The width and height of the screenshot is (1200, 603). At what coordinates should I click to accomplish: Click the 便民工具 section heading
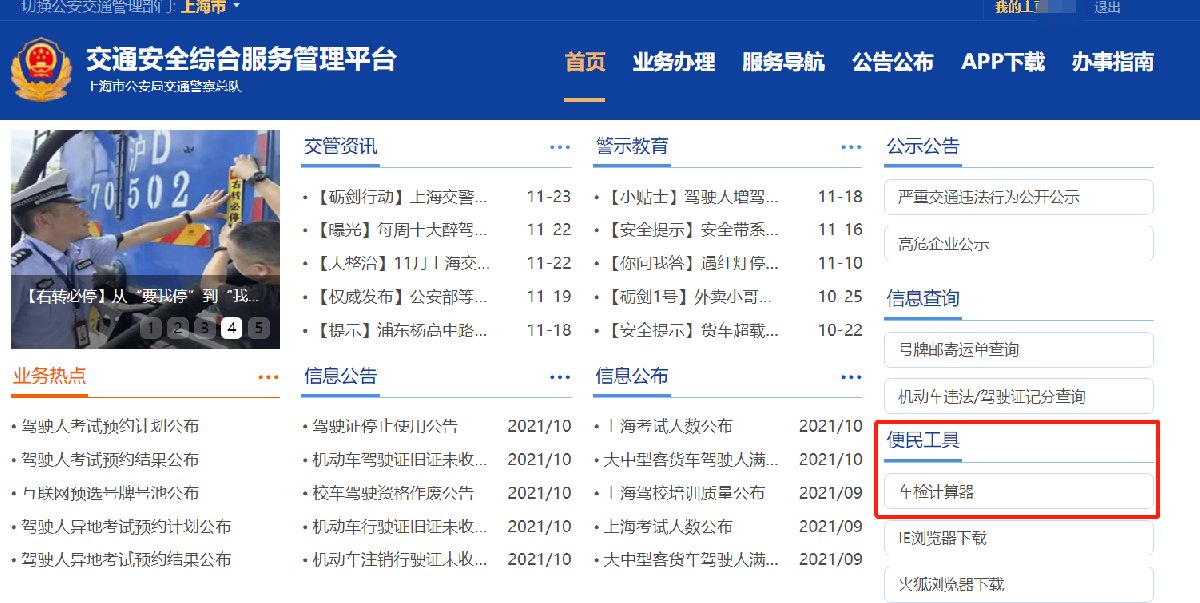[x=923, y=440]
